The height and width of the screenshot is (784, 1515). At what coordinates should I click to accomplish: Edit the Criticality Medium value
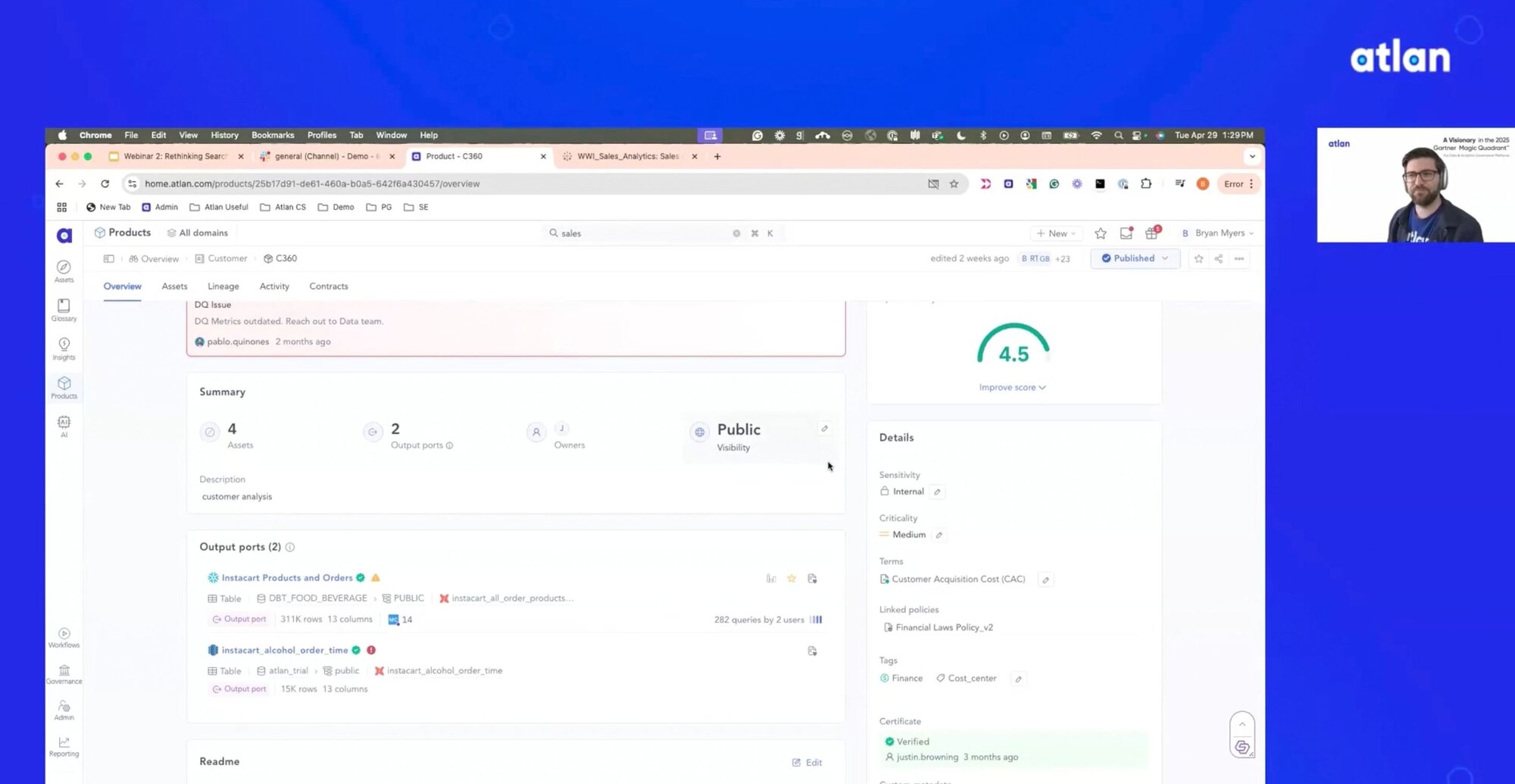pyautogui.click(x=939, y=535)
